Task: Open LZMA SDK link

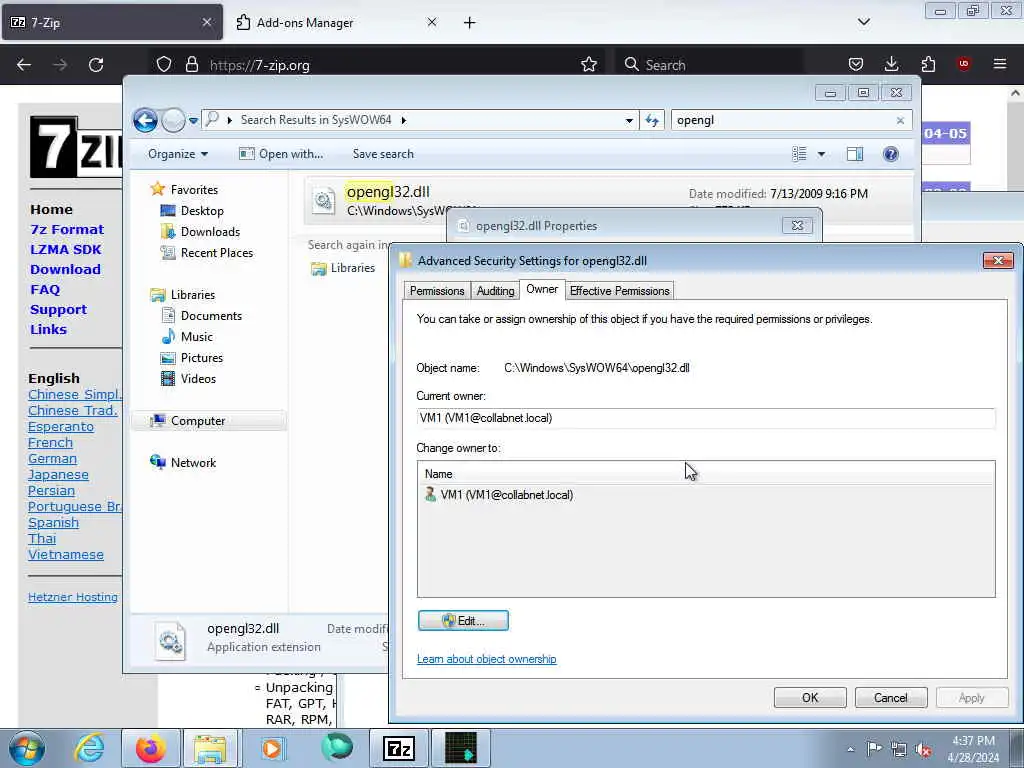Action: [x=65, y=250]
